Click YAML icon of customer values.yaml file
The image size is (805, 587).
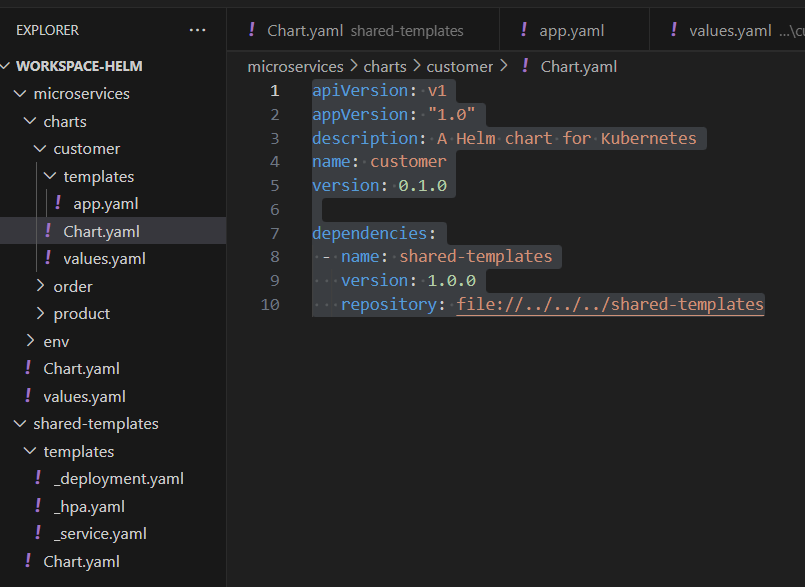(48, 258)
